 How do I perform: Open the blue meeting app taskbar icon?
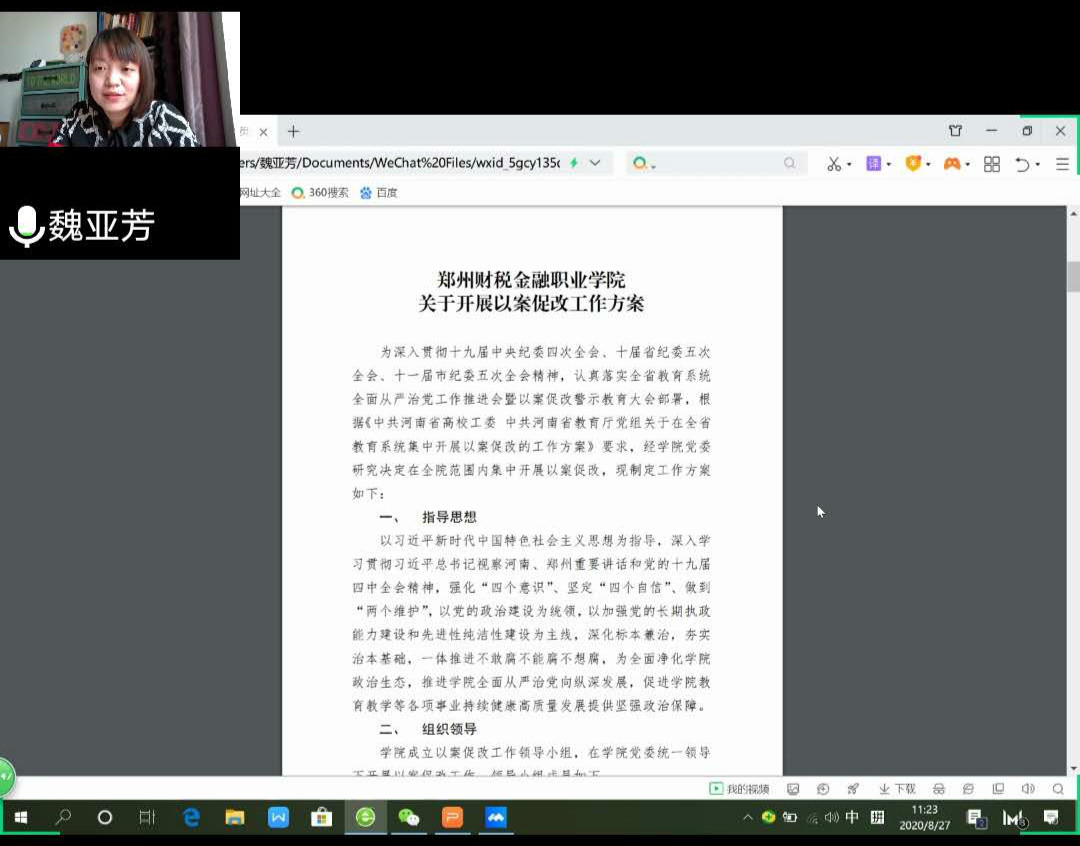[496, 818]
